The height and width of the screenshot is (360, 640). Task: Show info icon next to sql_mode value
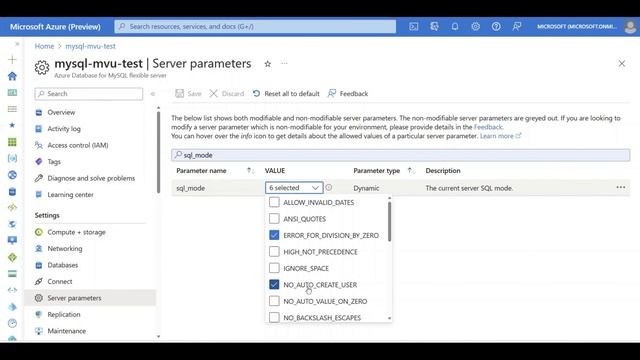pos(329,187)
